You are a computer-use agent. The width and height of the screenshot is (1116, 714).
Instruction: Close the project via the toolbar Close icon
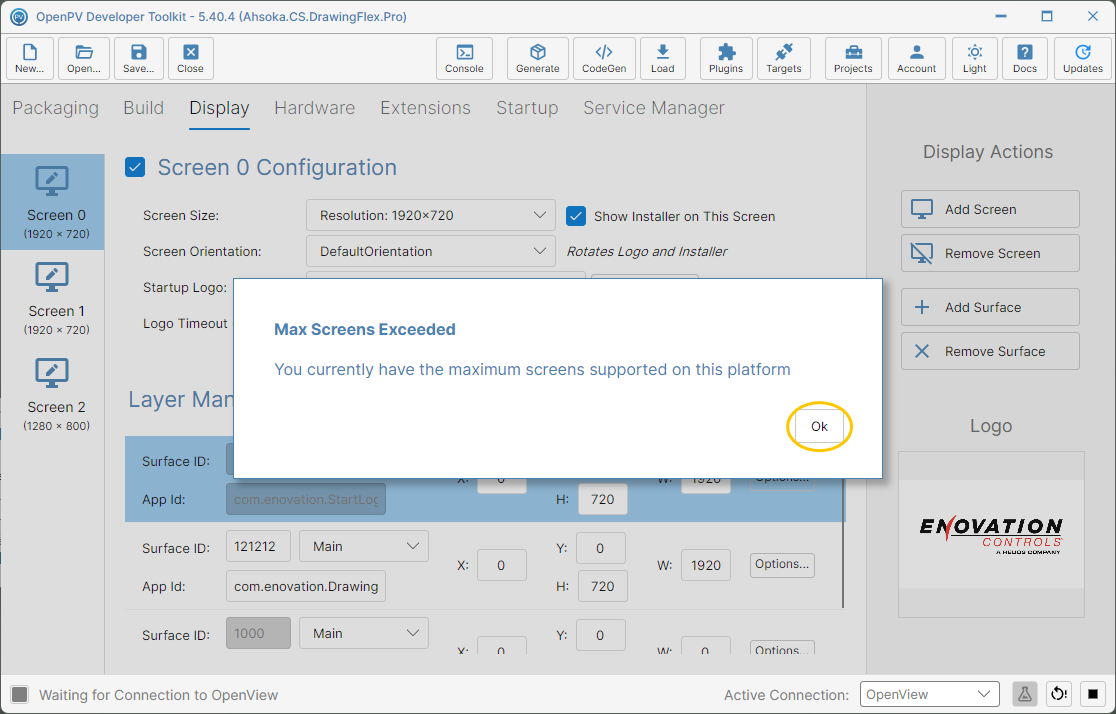coord(191,58)
